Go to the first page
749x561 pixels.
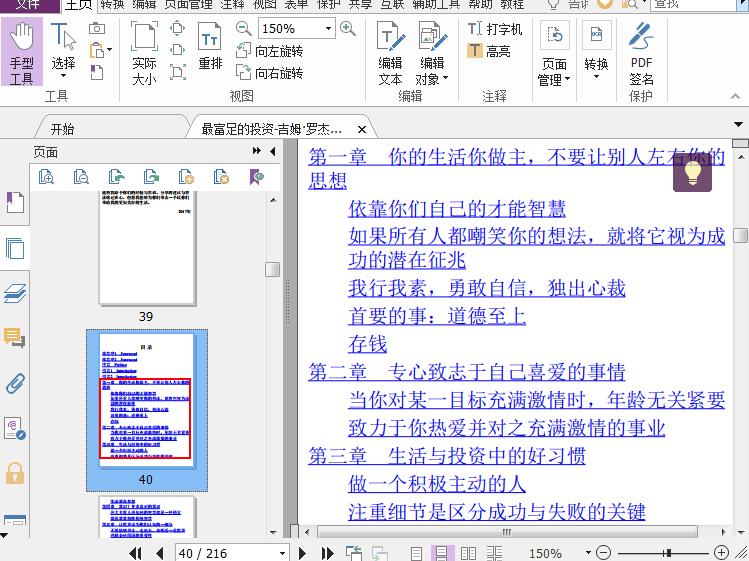(x=136, y=553)
